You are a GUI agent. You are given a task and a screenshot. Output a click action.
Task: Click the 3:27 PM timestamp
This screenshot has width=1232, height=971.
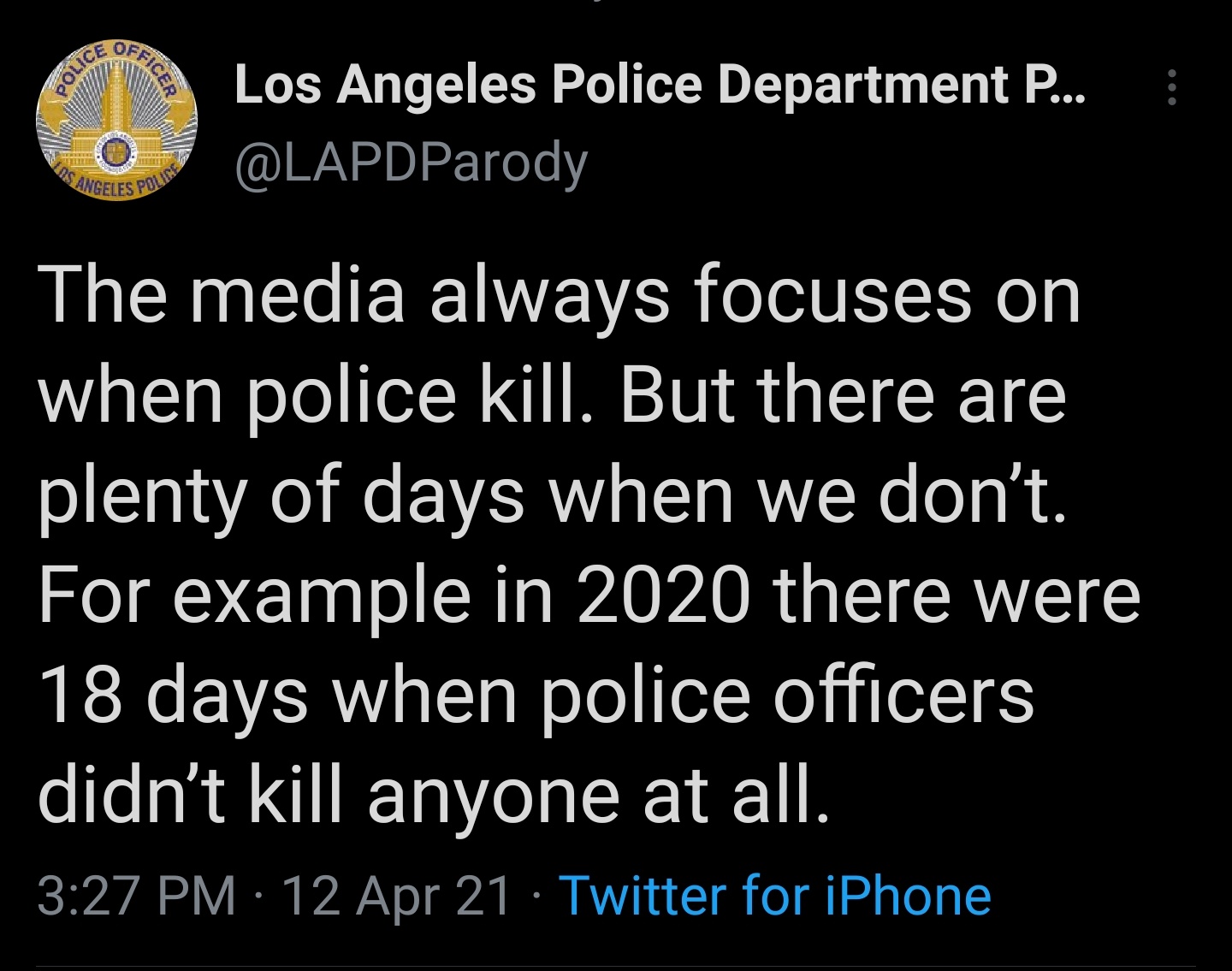click(136, 896)
